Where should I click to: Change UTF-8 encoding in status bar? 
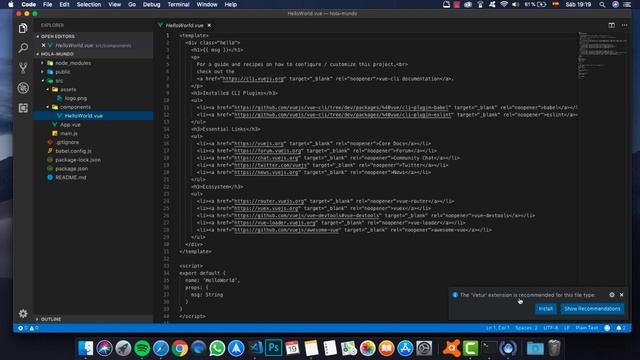(551, 328)
